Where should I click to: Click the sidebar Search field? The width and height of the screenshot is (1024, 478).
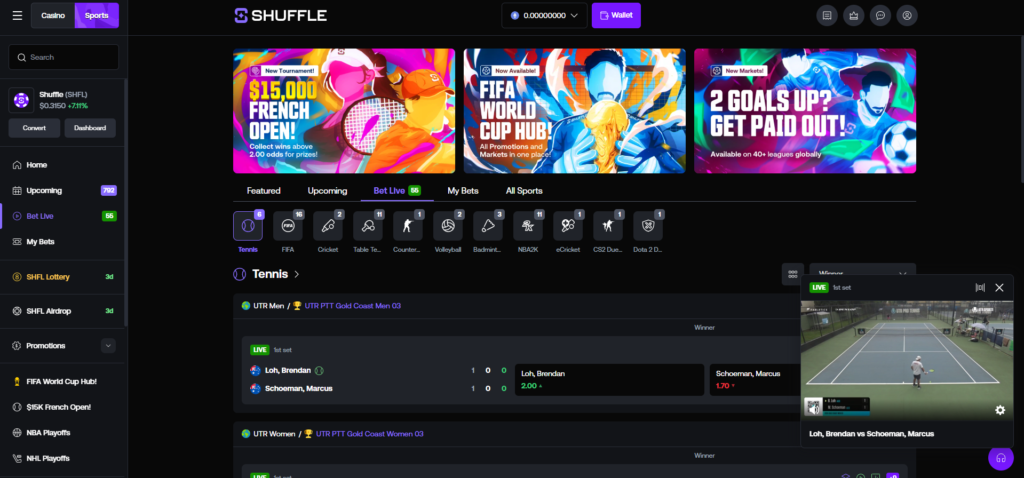(63, 57)
